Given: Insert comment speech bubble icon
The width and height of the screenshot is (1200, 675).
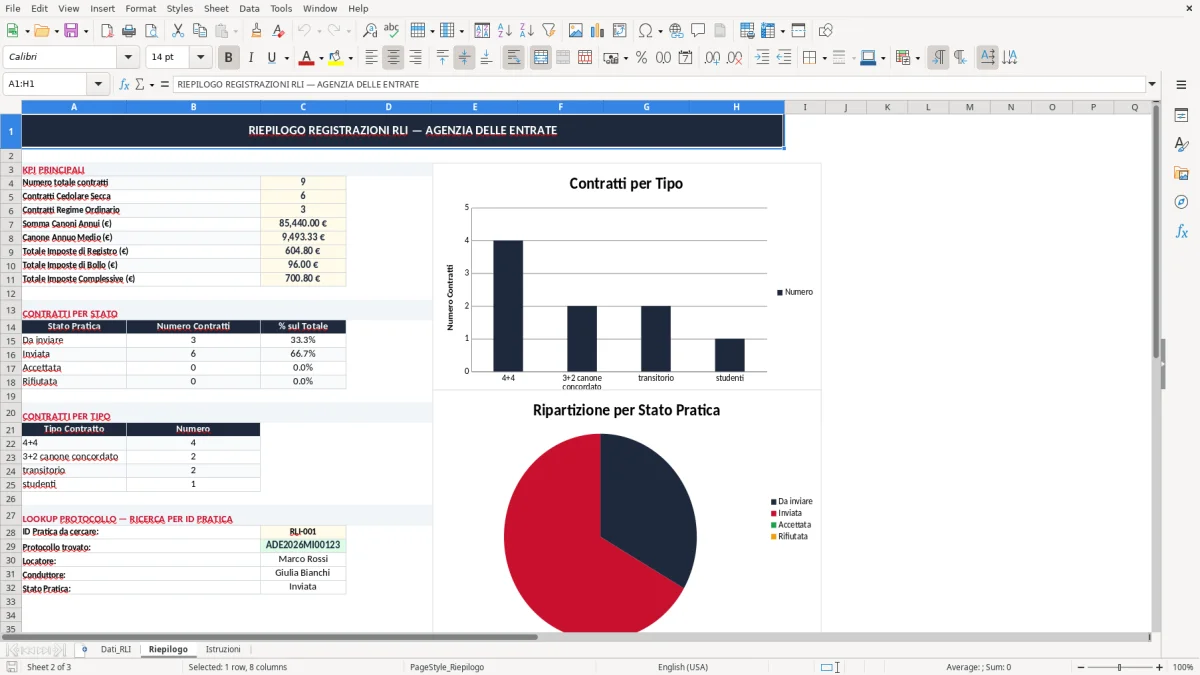Looking at the screenshot, I should [x=698, y=31].
